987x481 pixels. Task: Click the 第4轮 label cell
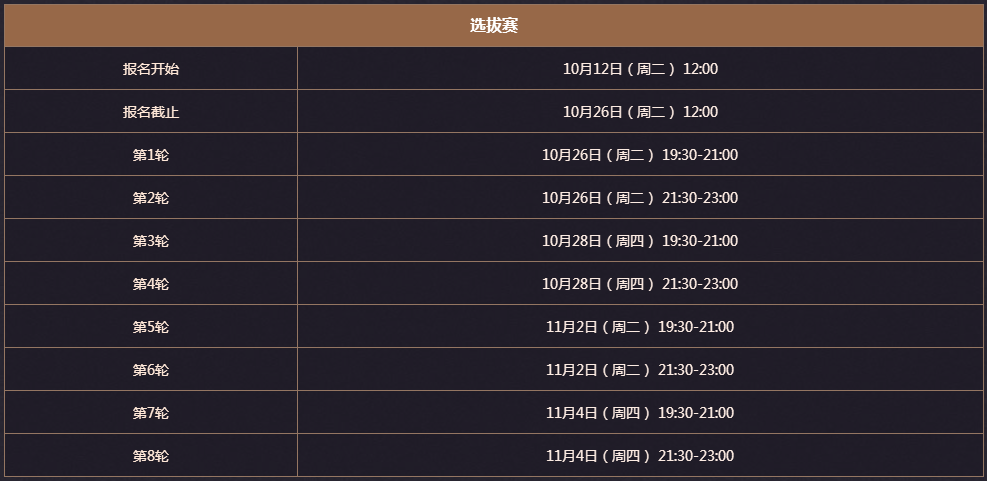pyautogui.click(x=151, y=283)
